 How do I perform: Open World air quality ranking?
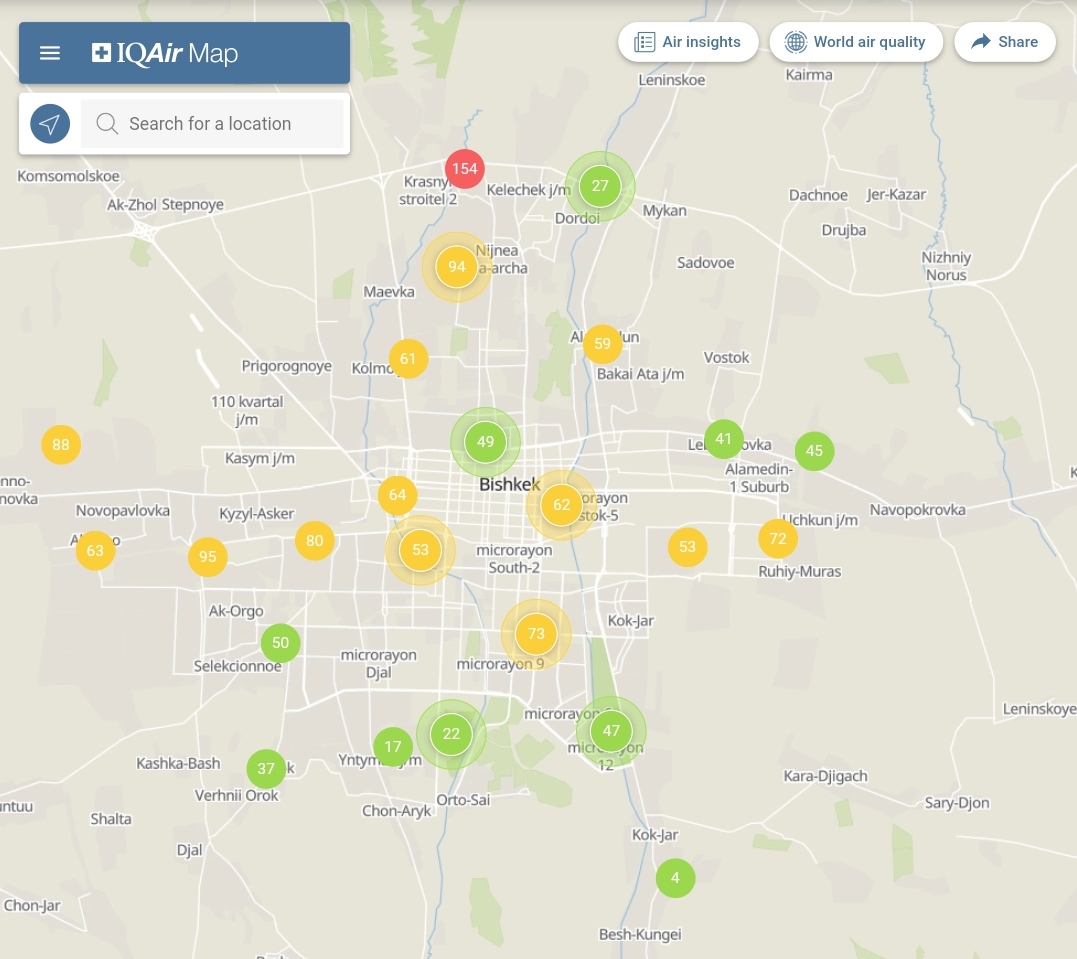tap(856, 42)
